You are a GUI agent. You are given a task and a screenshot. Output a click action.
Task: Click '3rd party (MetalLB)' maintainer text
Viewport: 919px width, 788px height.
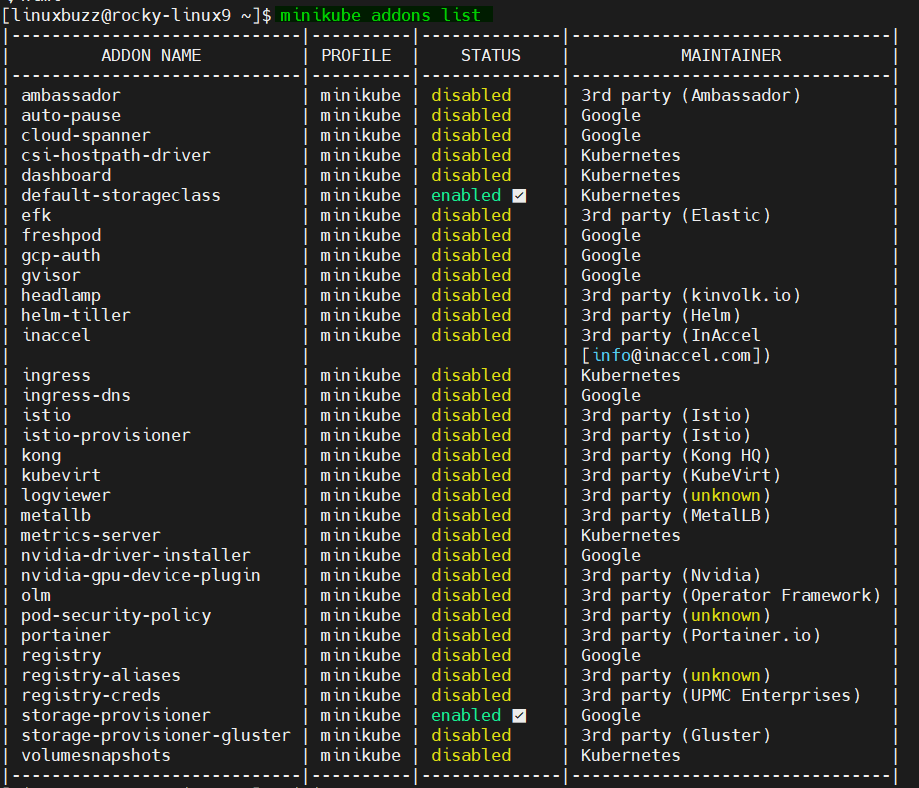pos(676,515)
